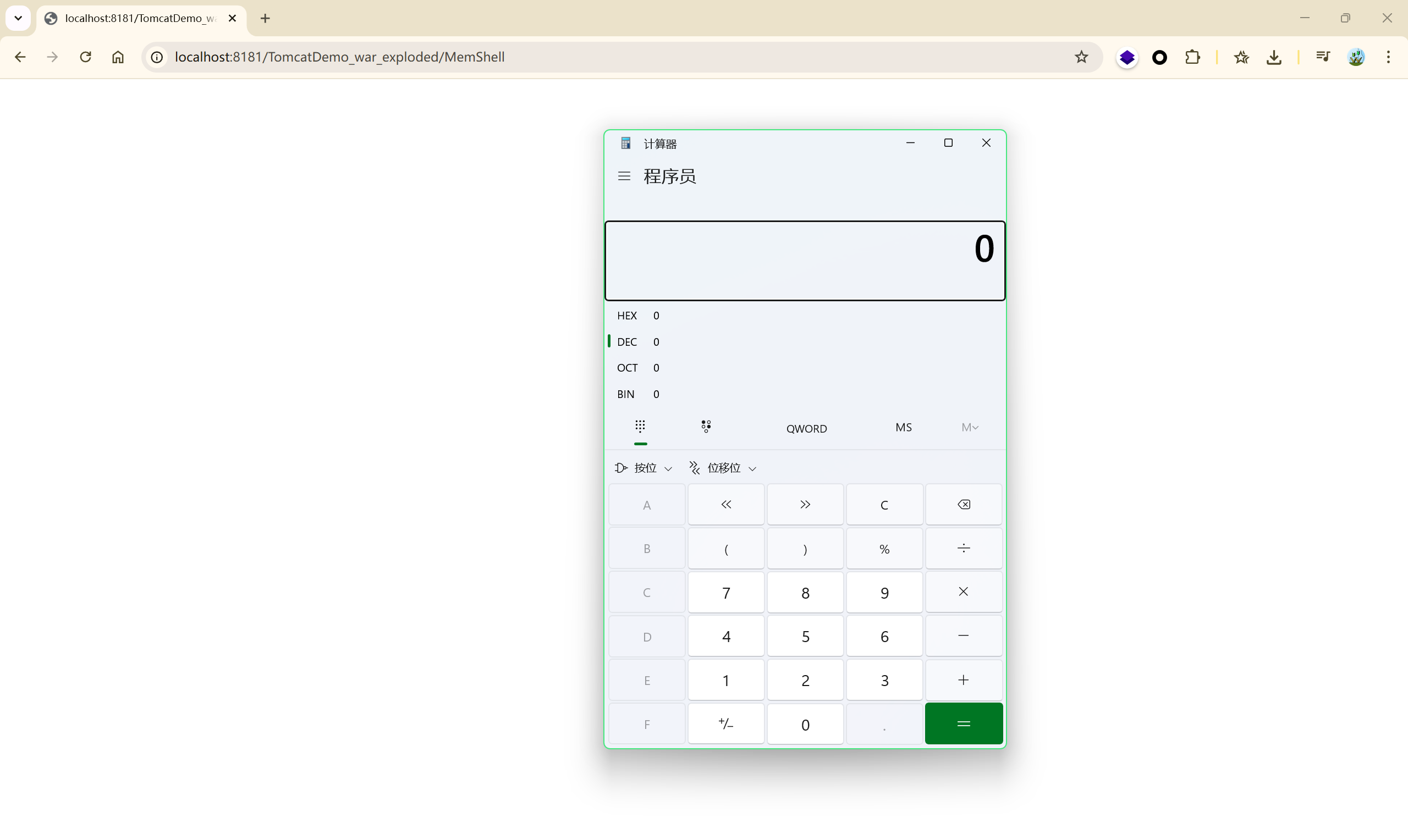Open the browser extensions puzzle icon

pyautogui.click(x=1192, y=57)
